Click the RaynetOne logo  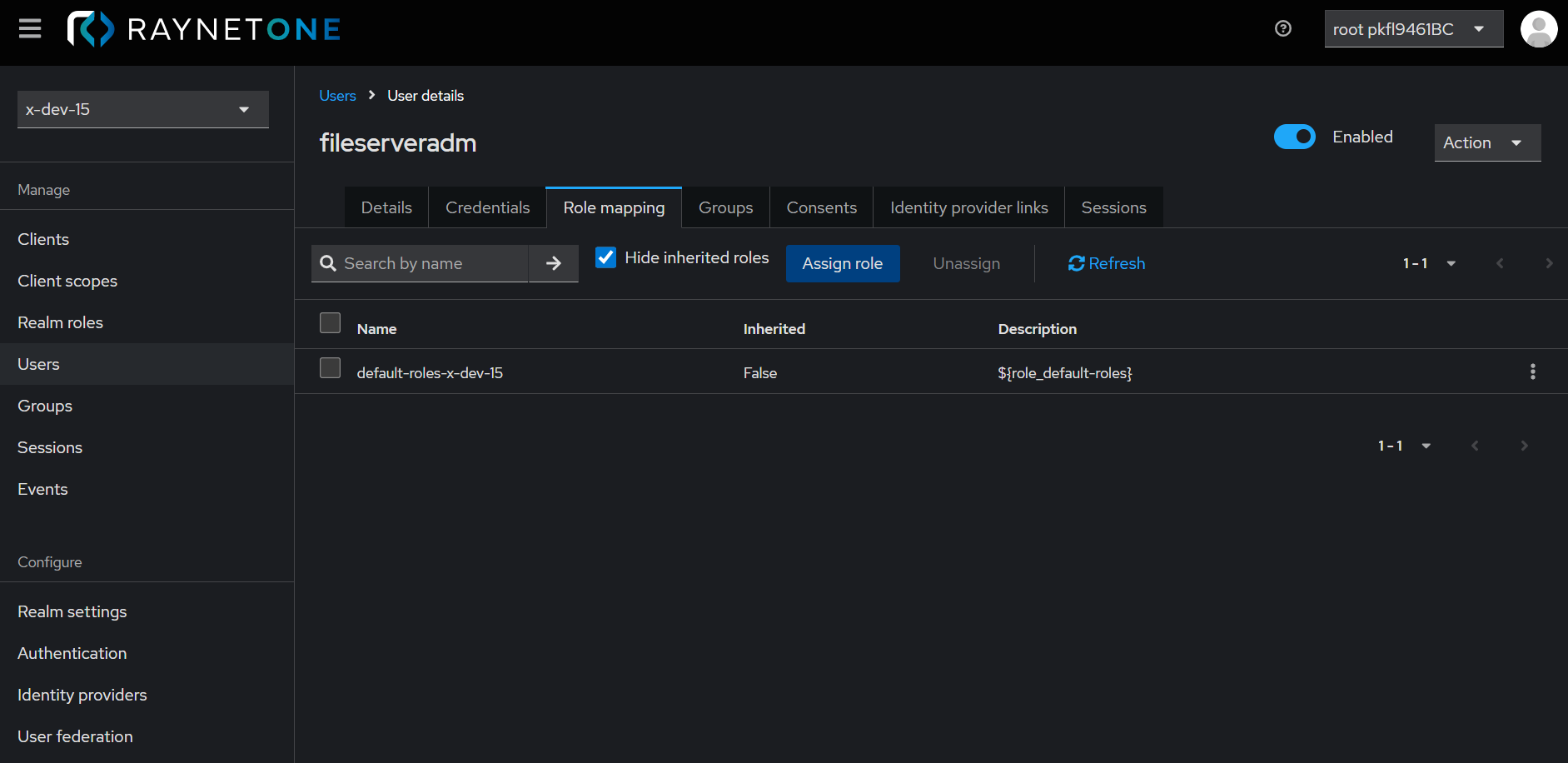202,28
